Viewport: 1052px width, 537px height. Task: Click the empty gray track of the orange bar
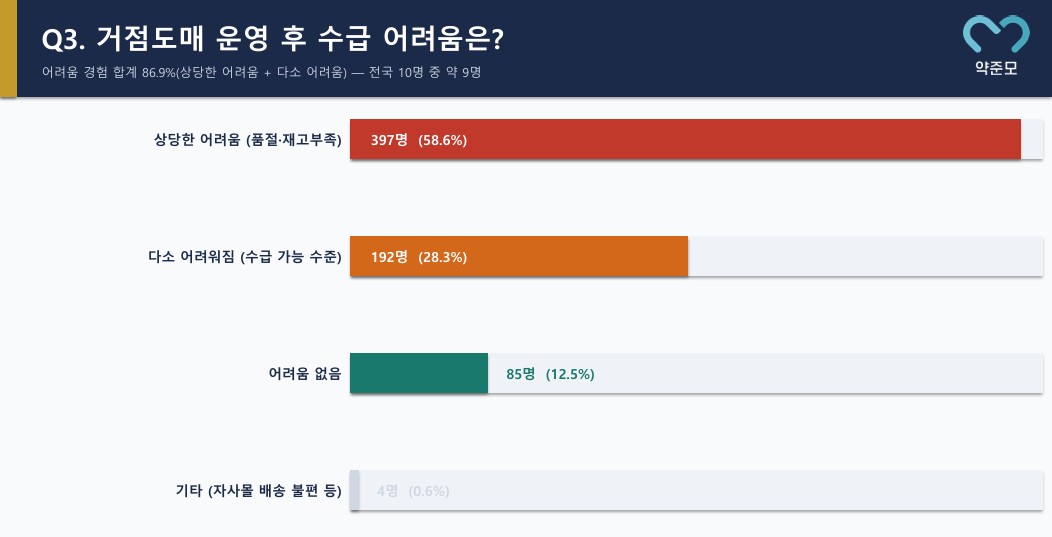pos(865,257)
